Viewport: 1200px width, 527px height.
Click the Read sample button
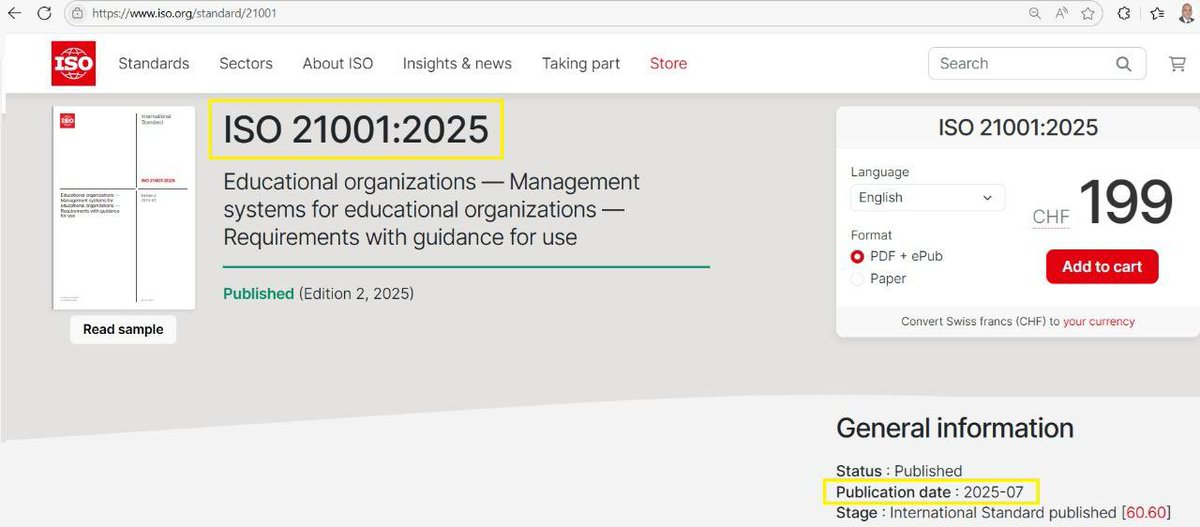coord(123,329)
